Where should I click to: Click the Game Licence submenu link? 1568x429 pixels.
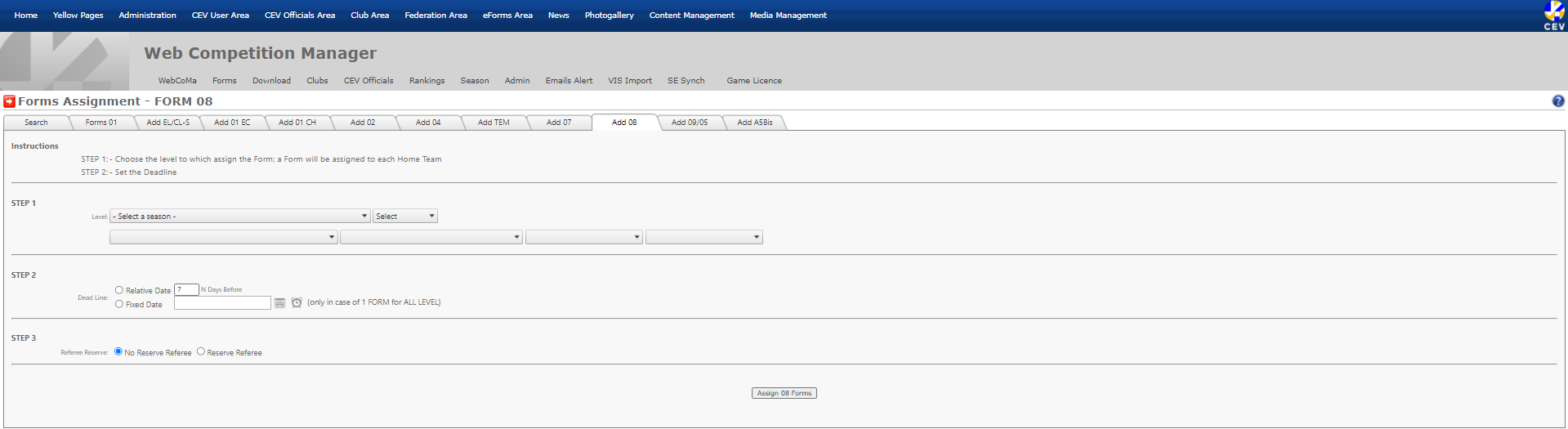point(754,81)
